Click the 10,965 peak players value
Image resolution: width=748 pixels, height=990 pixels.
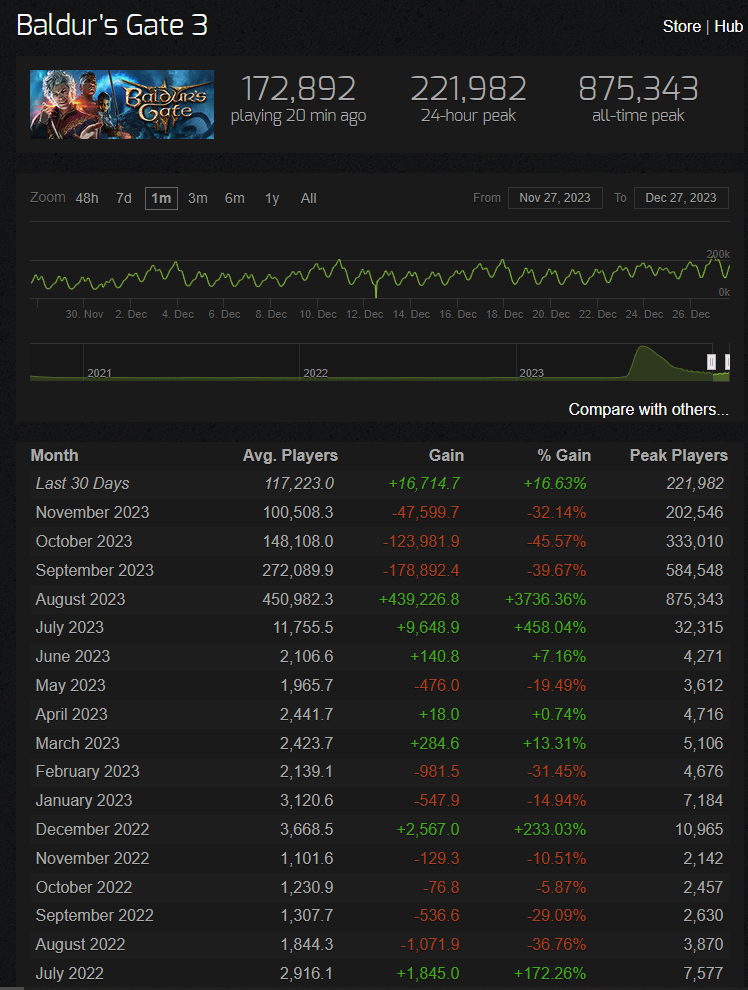699,830
